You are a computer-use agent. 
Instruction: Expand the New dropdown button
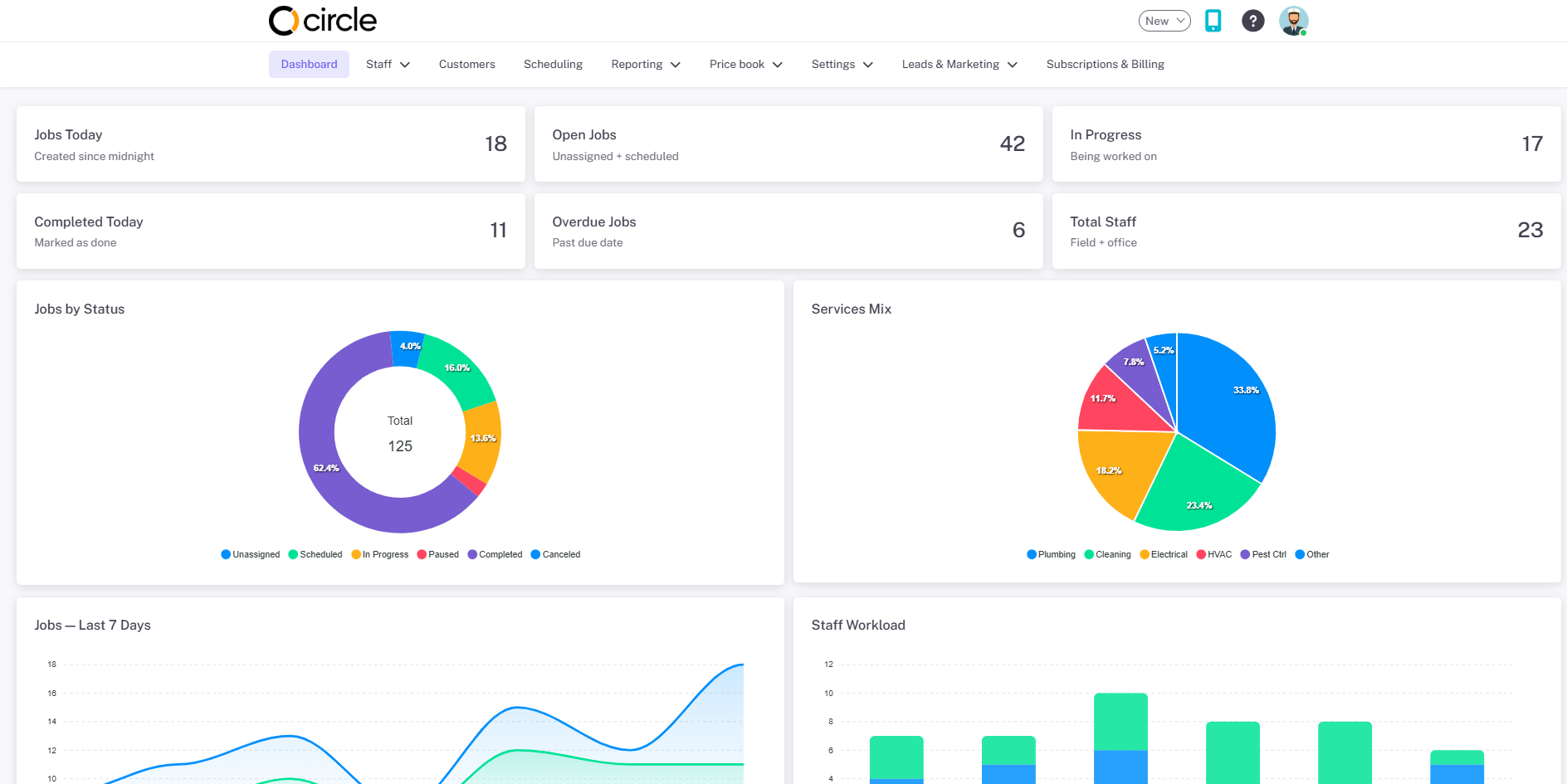pos(1164,21)
